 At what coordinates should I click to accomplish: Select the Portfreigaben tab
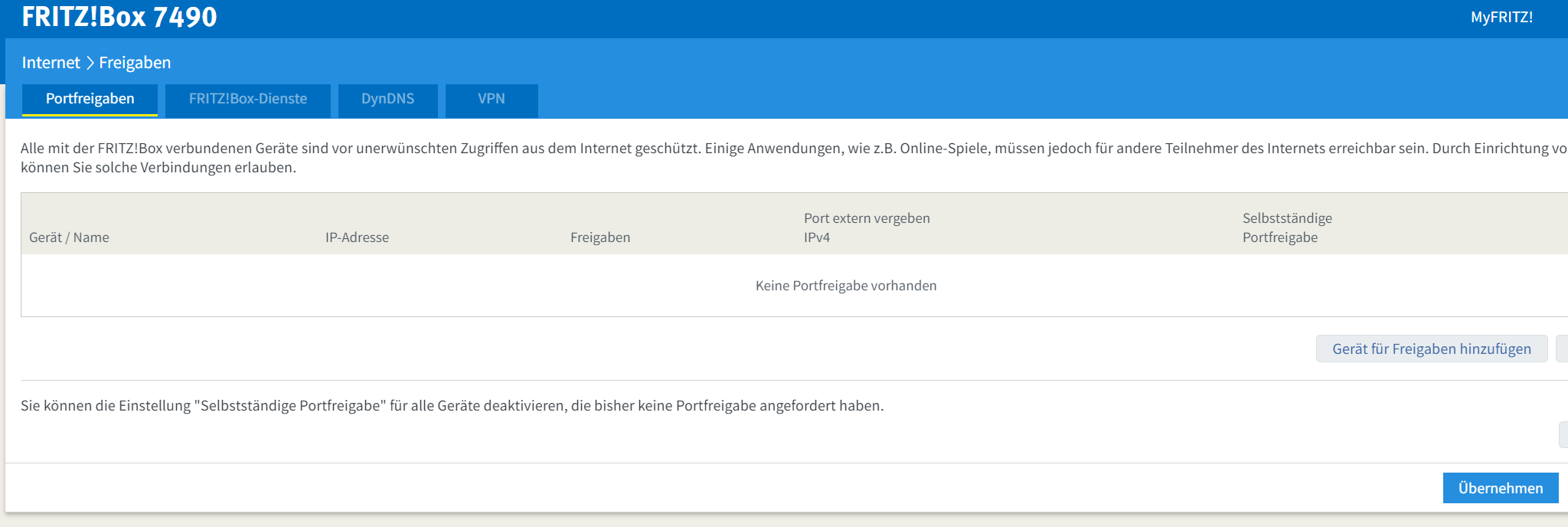coord(90,100)
